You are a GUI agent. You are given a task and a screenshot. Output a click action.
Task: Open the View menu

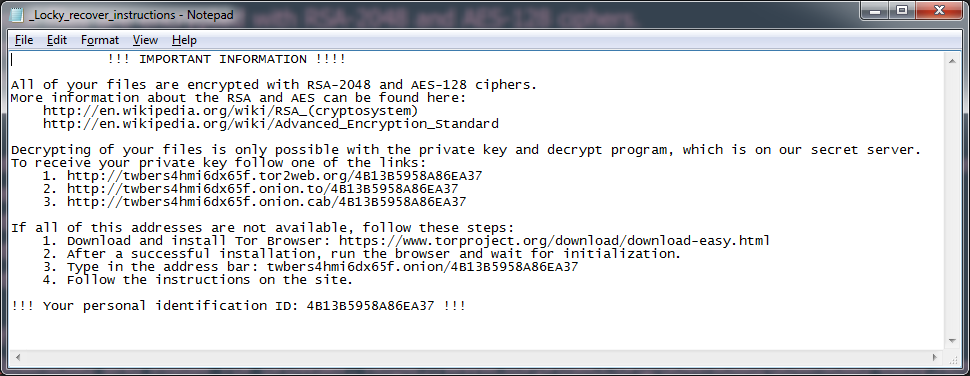(x=145, y=40)
